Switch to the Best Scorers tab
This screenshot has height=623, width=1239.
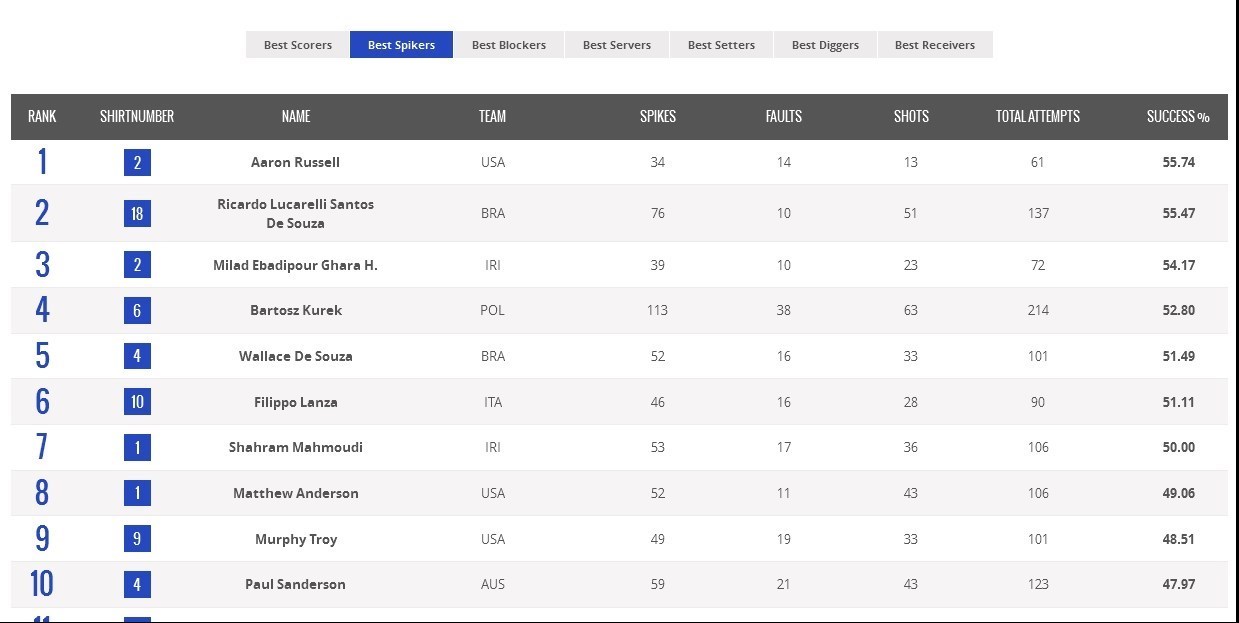click(x=298, y=45)
